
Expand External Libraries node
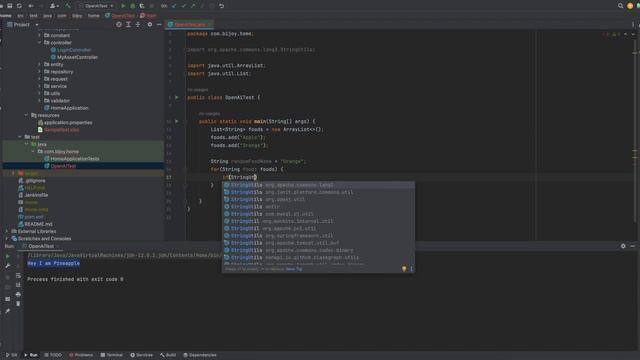click(6, 231)
